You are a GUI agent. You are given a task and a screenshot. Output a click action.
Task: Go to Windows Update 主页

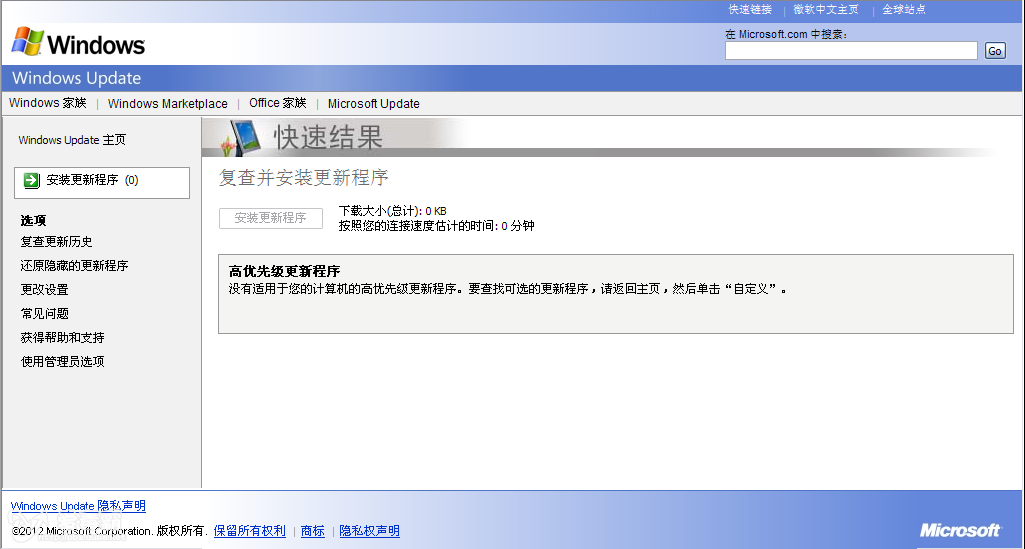(x=72, y=140)
